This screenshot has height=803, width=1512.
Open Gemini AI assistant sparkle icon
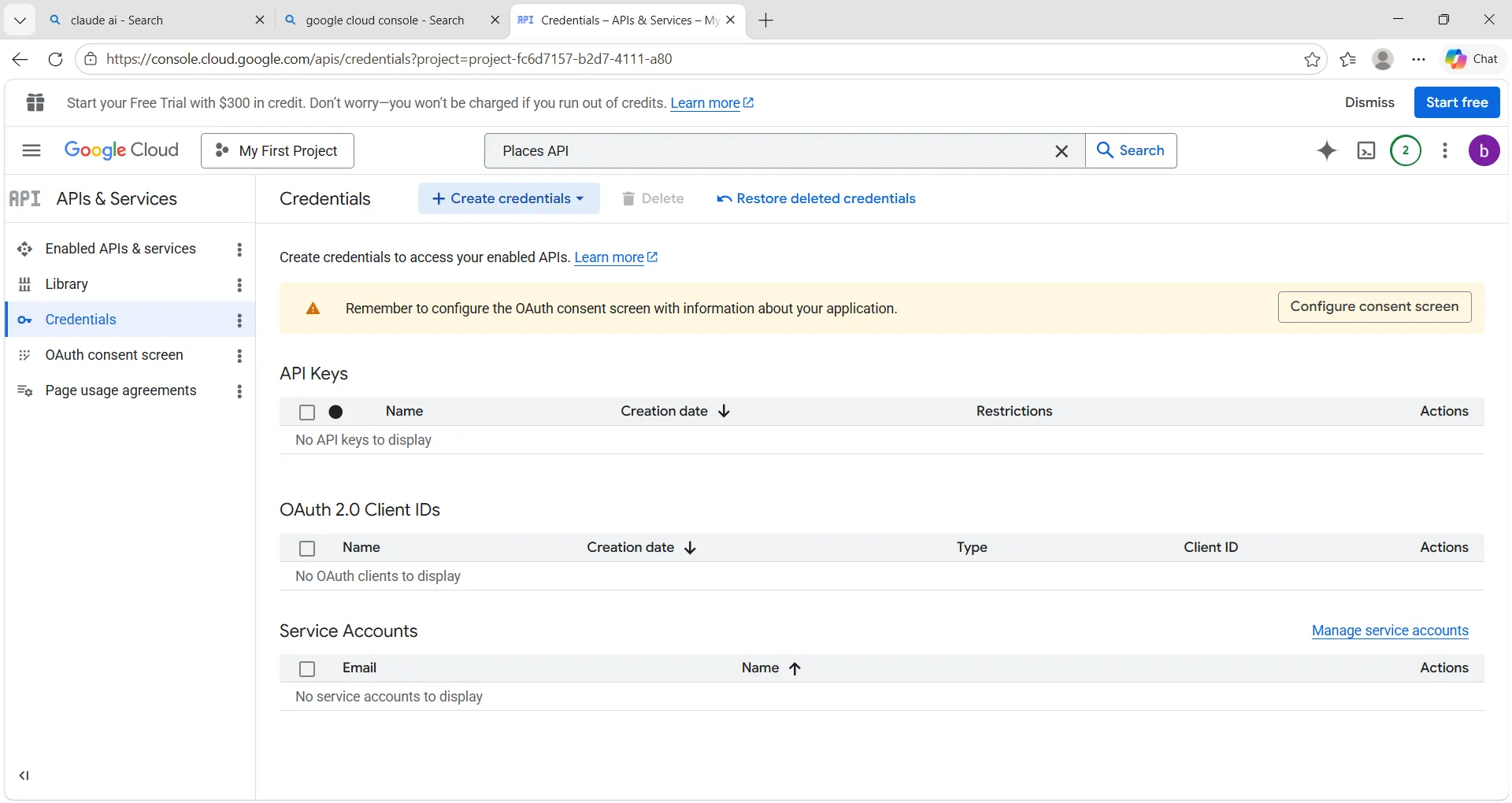click(1327, 150)
